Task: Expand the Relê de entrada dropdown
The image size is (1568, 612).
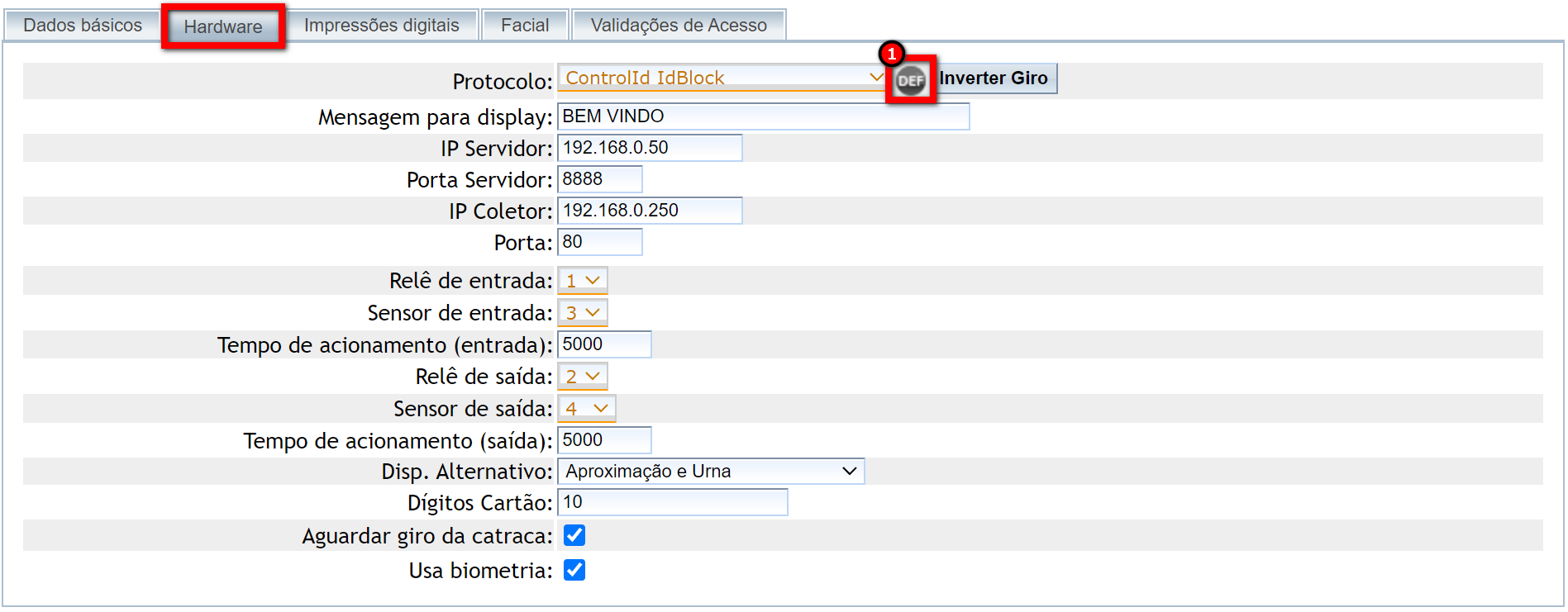Action: pos(583,281)
